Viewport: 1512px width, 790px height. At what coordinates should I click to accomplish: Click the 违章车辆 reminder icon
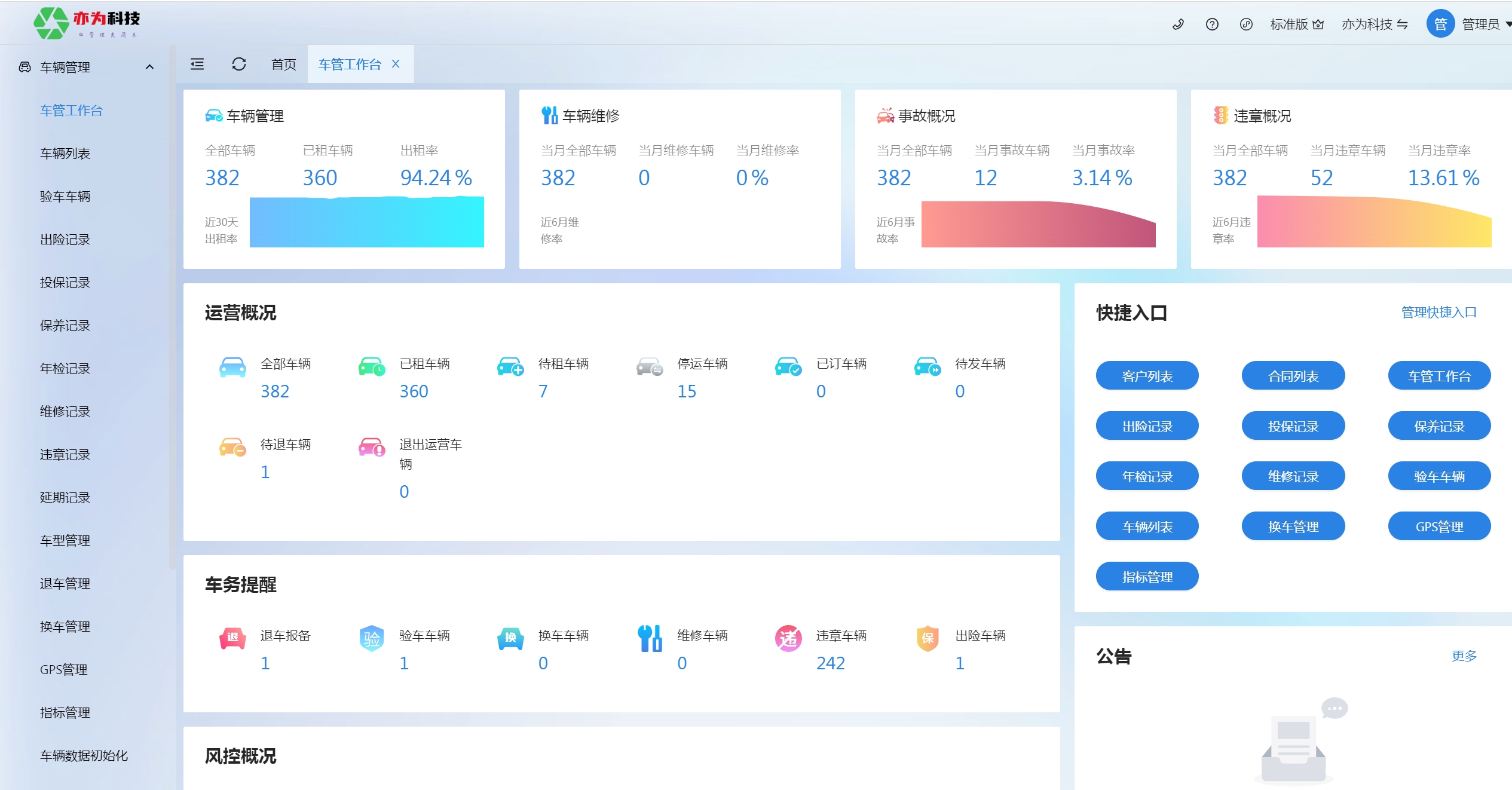(x=788, y=638)
